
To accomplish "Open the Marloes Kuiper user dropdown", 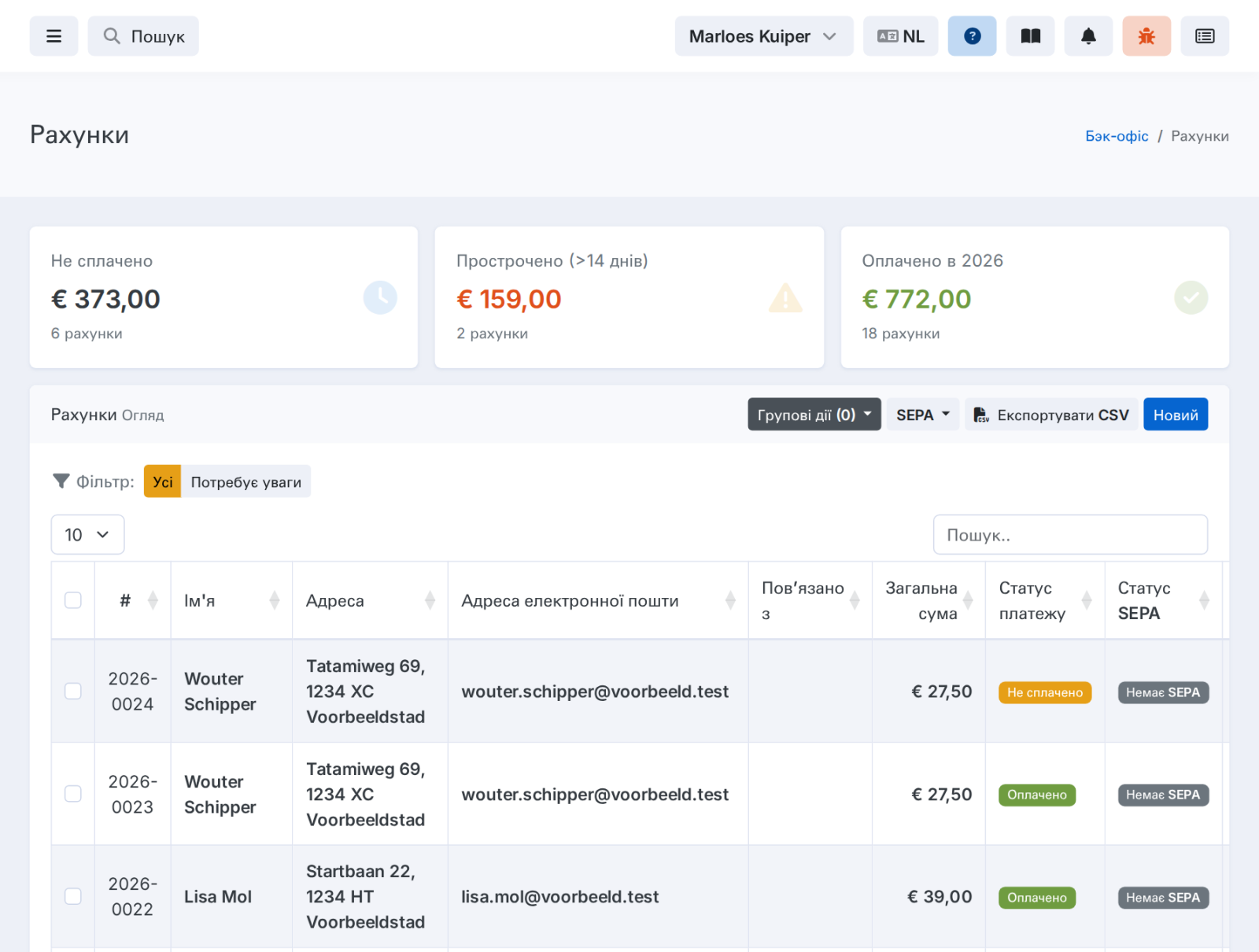I will pos(763,36).
